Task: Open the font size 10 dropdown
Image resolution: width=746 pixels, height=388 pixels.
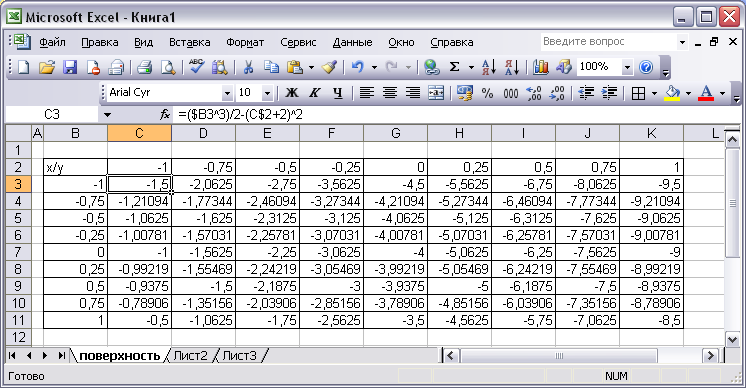Action: tap(267, 93)
